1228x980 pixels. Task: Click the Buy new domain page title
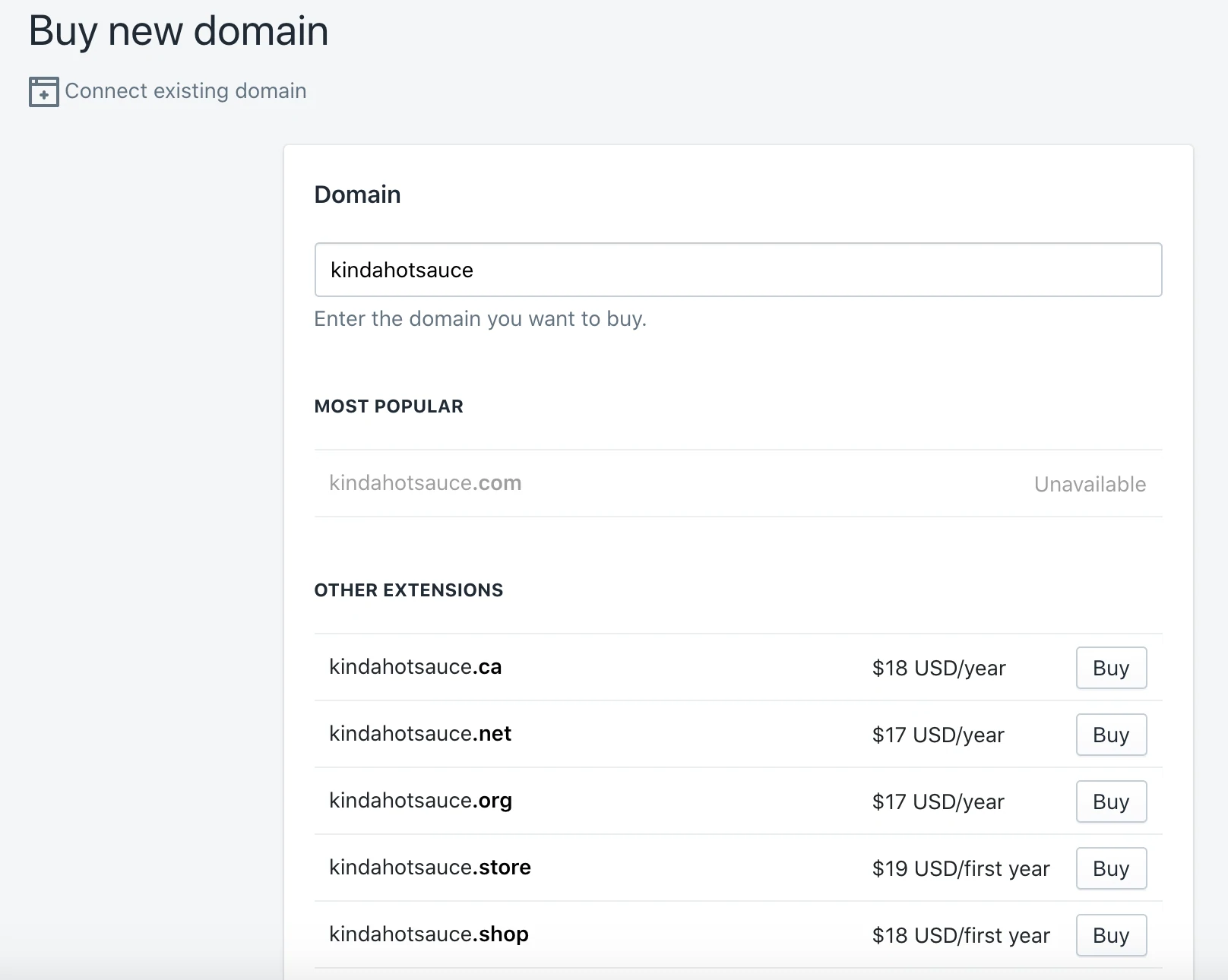click(178, 31)
